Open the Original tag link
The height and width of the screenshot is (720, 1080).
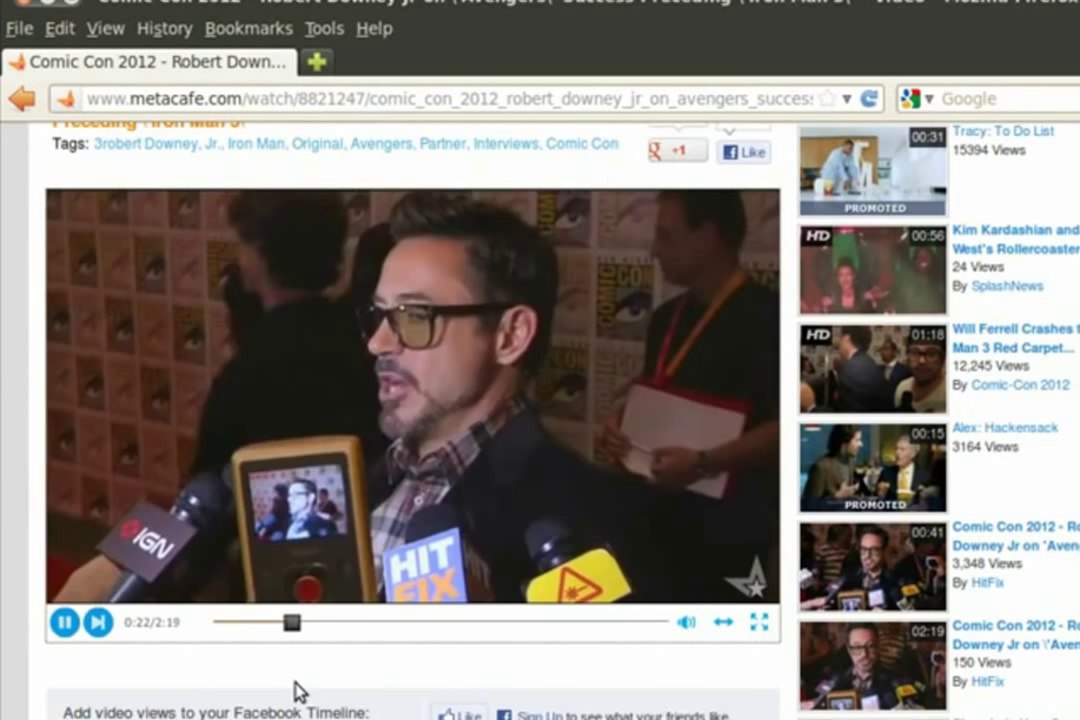[x=318, y=144]
